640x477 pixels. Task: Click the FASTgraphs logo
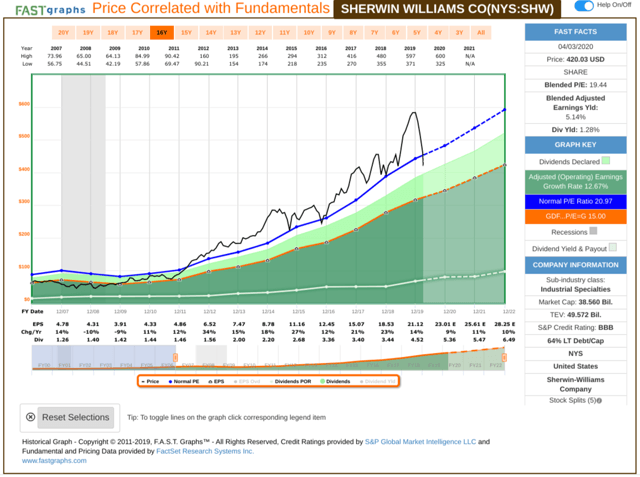[x=50, y=10]
